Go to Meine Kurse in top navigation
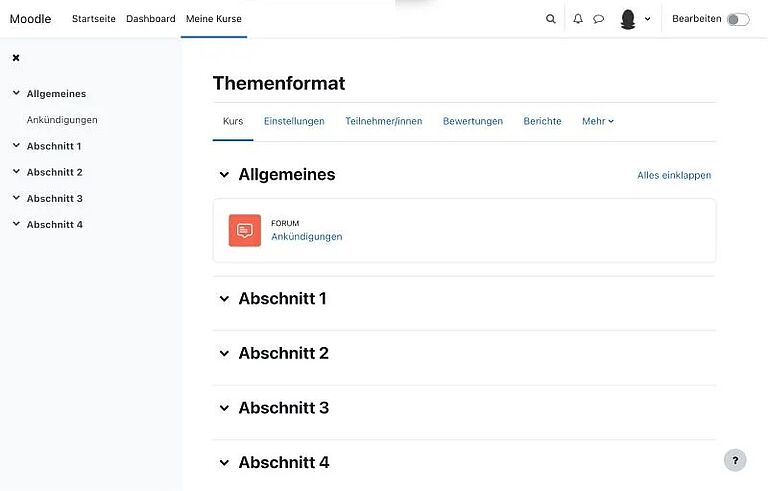The height and width of the screenshot is (491, 768). 214,19
